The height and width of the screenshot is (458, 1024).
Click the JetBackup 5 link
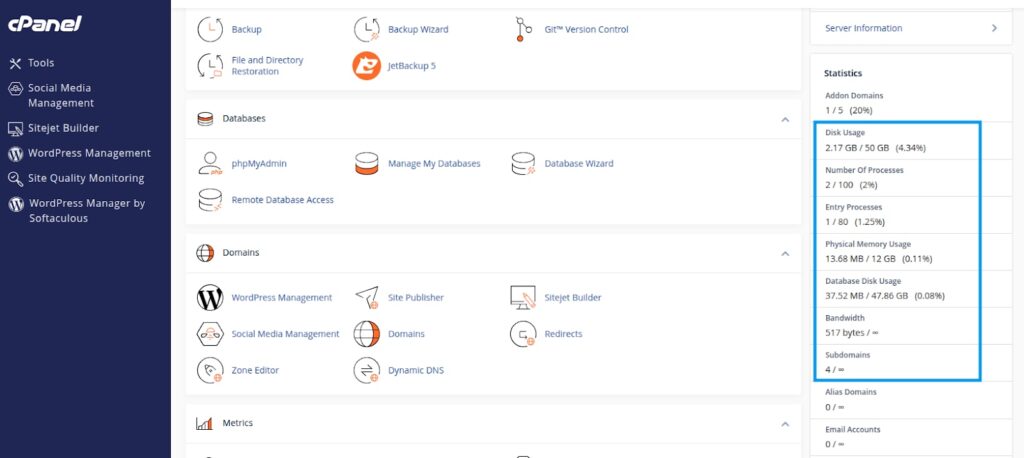411,66
